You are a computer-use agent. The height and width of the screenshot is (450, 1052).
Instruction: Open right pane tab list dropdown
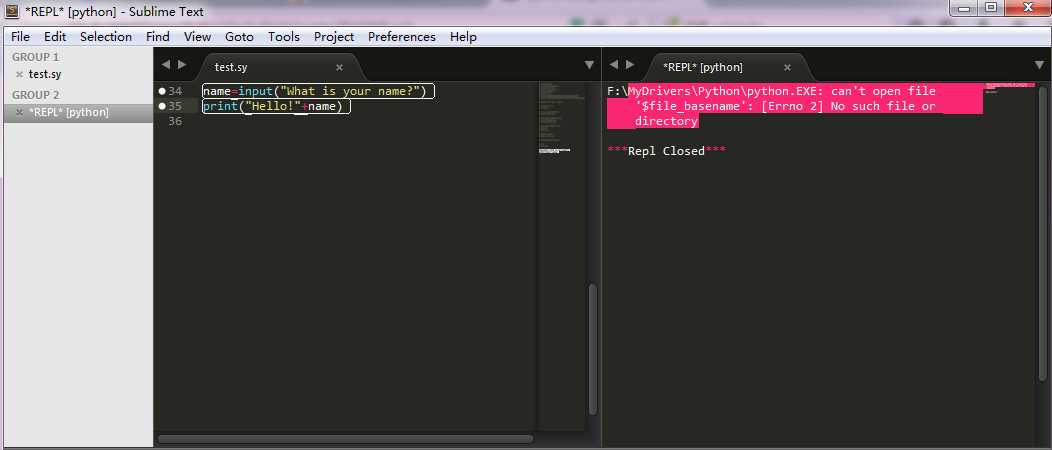pyautogui.click(x=1040, y=65)
